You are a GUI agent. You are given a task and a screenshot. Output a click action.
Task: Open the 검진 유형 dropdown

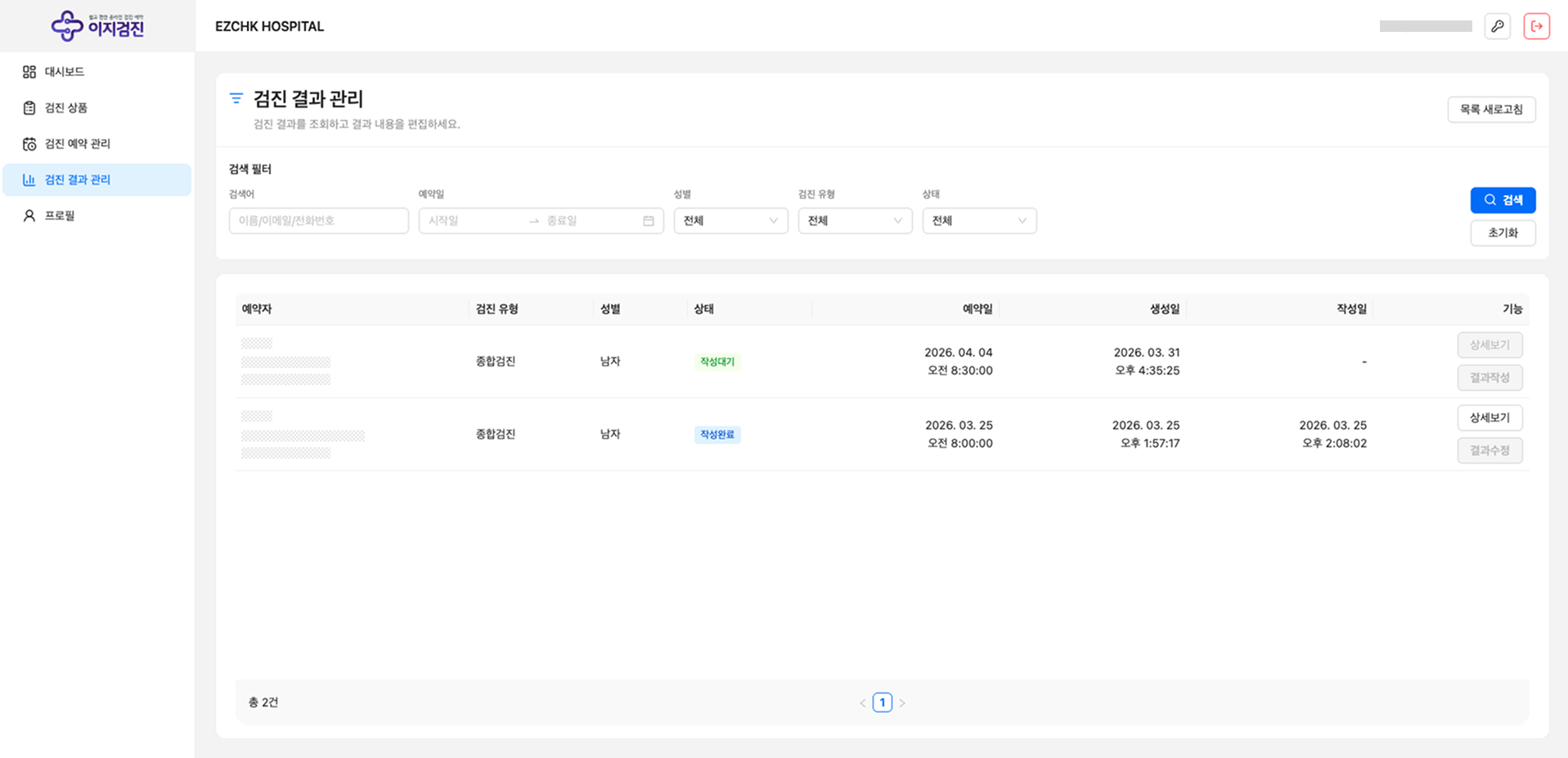point(855,221)
